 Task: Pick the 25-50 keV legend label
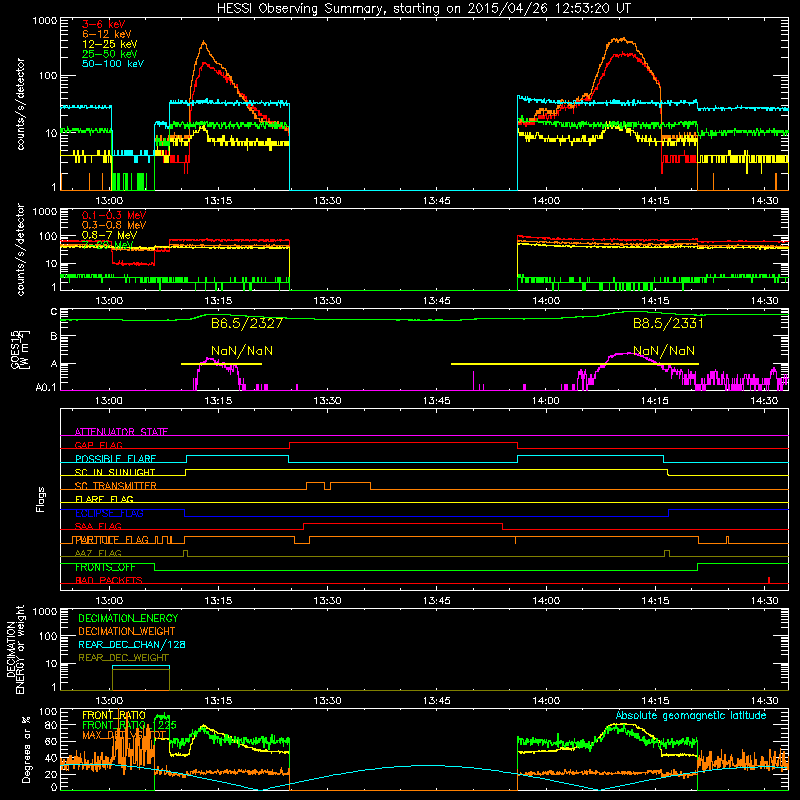(x=109, y=54)
